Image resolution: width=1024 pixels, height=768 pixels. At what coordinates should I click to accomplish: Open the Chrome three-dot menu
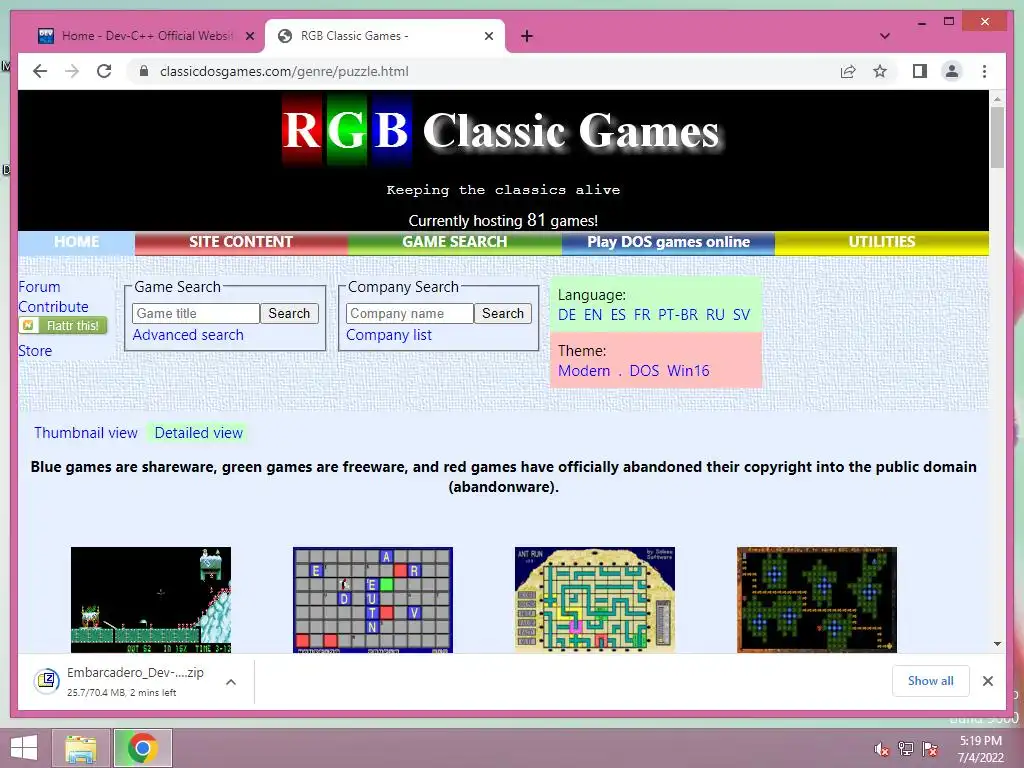coord(984,71)
